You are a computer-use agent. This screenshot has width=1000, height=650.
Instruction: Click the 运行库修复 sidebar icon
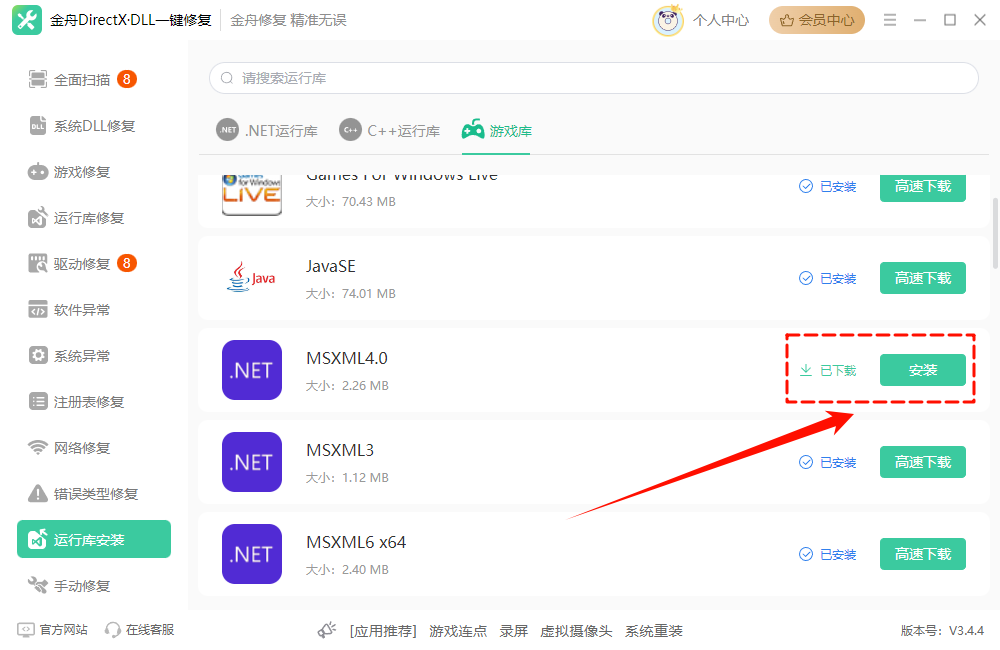click(38, 218)
